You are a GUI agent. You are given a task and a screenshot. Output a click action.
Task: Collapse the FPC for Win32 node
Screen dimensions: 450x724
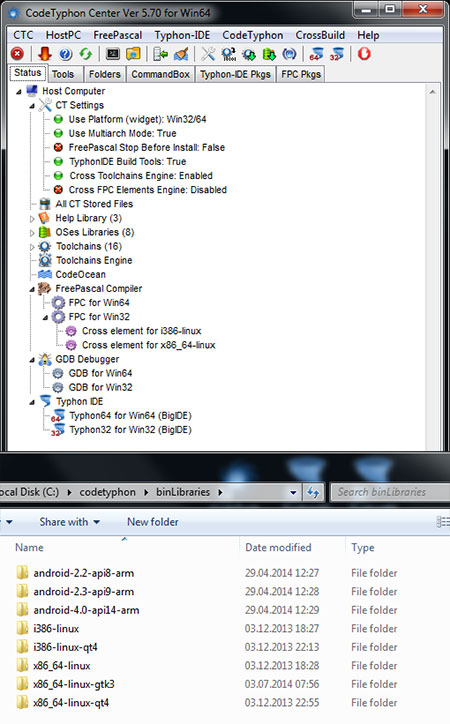pos(45,317)
